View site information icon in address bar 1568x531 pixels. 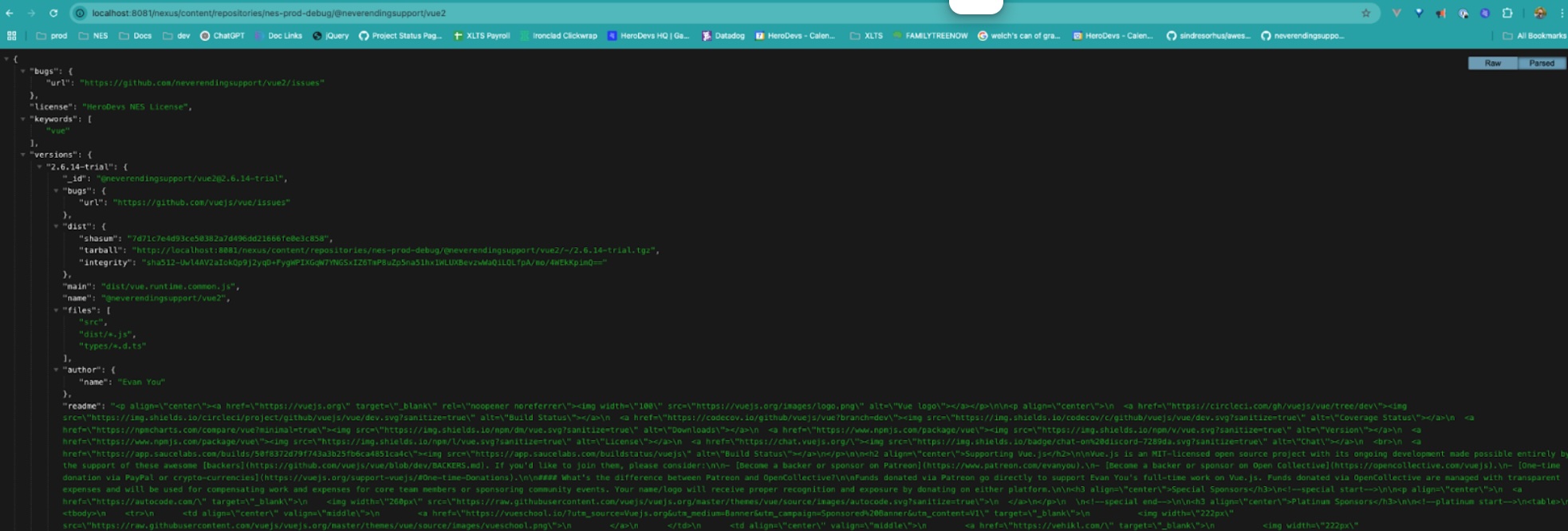tap(79, 13)
